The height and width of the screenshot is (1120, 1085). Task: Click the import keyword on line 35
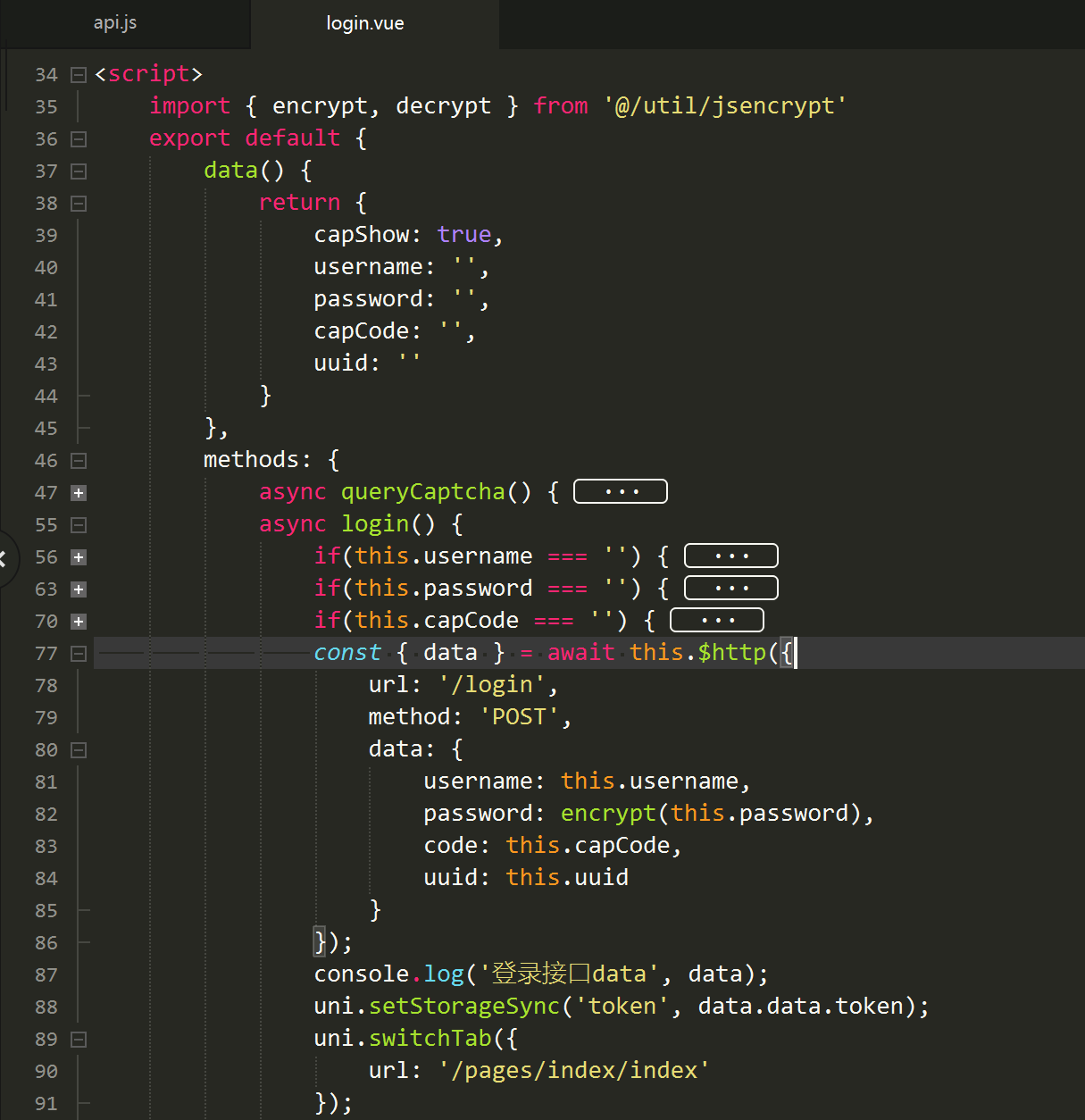tap(190, 105)
